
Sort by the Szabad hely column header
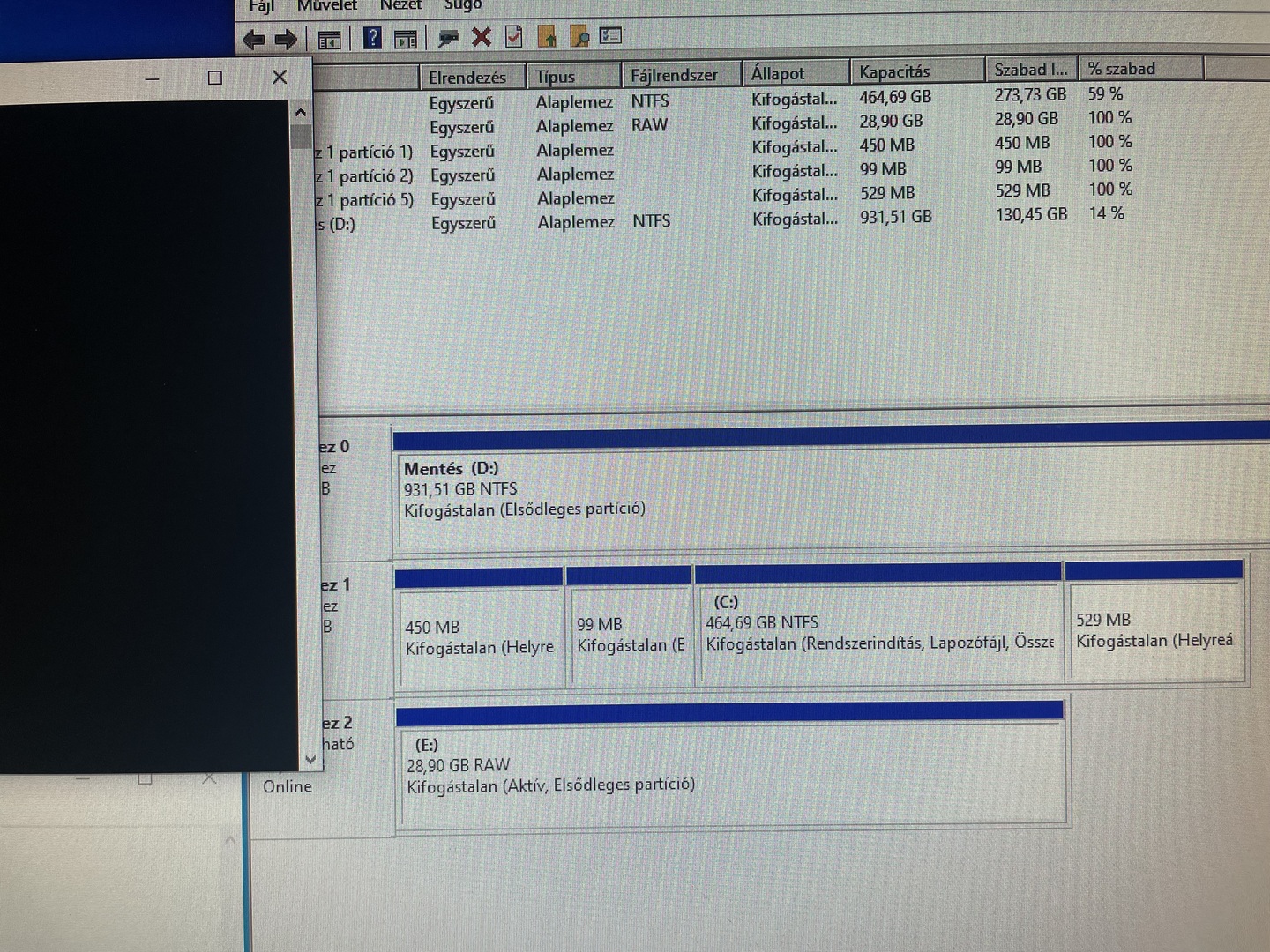(1031, 70)
